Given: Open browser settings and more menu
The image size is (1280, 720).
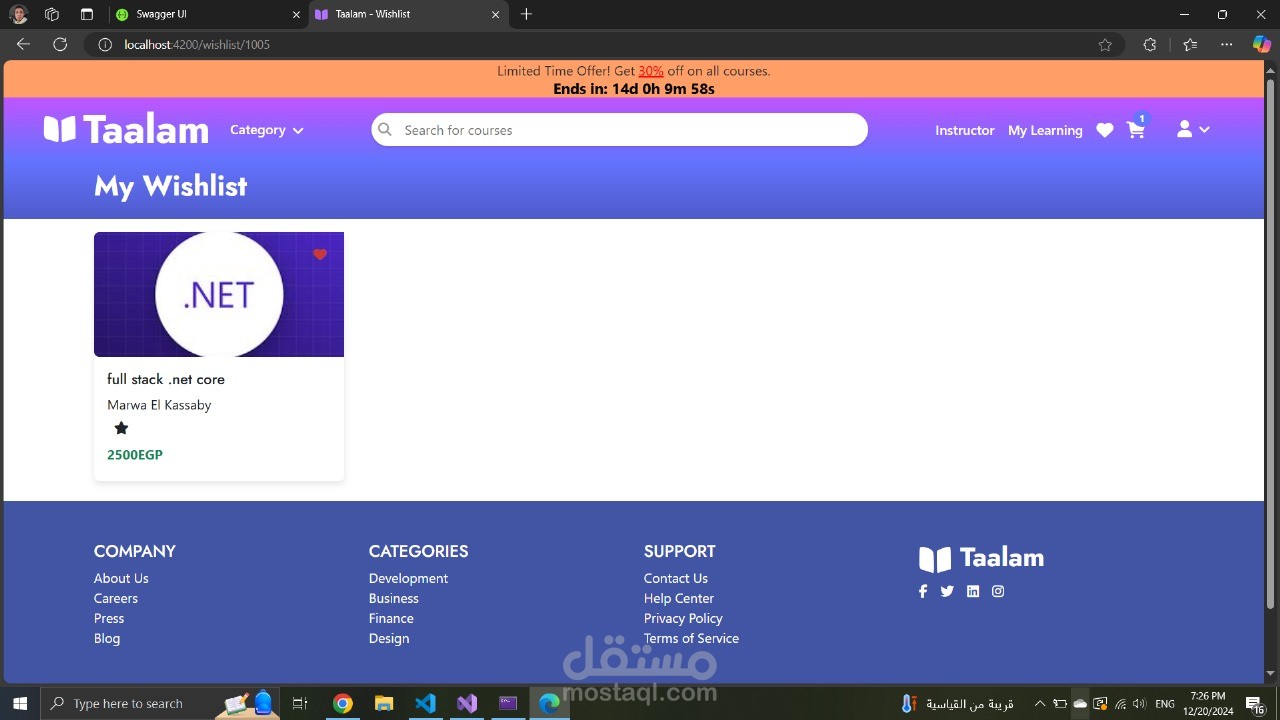Looking at the screenshot, I should [x=1227, y=44].
